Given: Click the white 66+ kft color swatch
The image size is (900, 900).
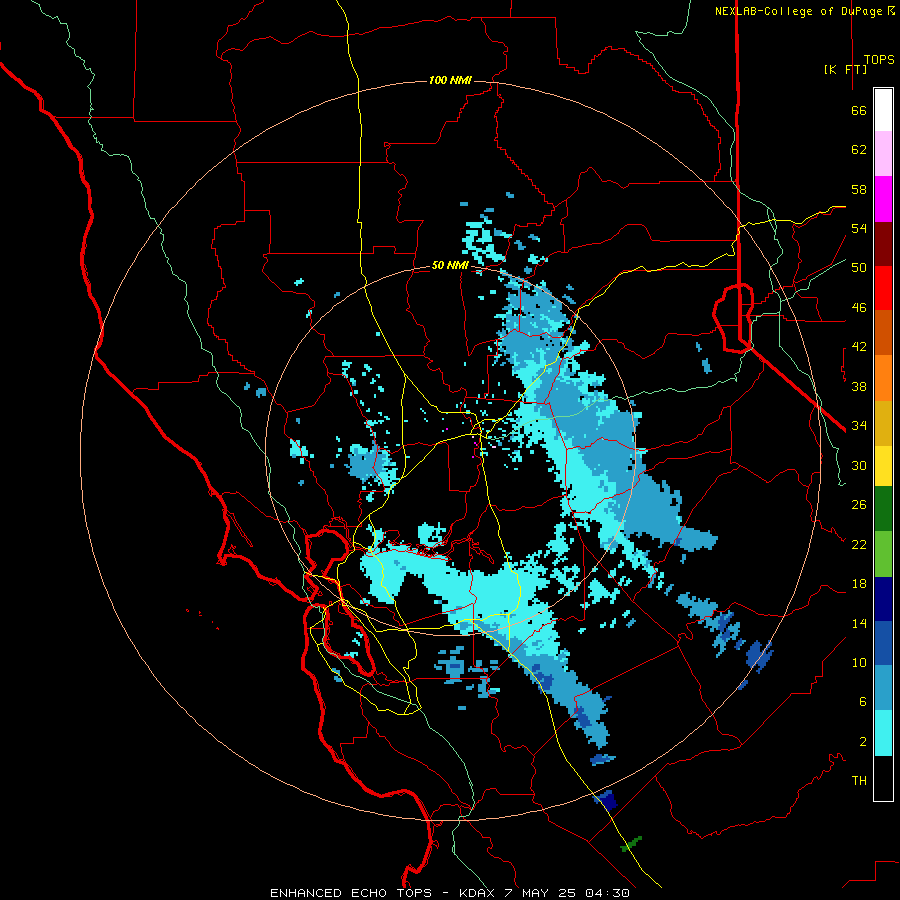Looking at the screenshot, I should pyautogui.click(x=883, y=110).
